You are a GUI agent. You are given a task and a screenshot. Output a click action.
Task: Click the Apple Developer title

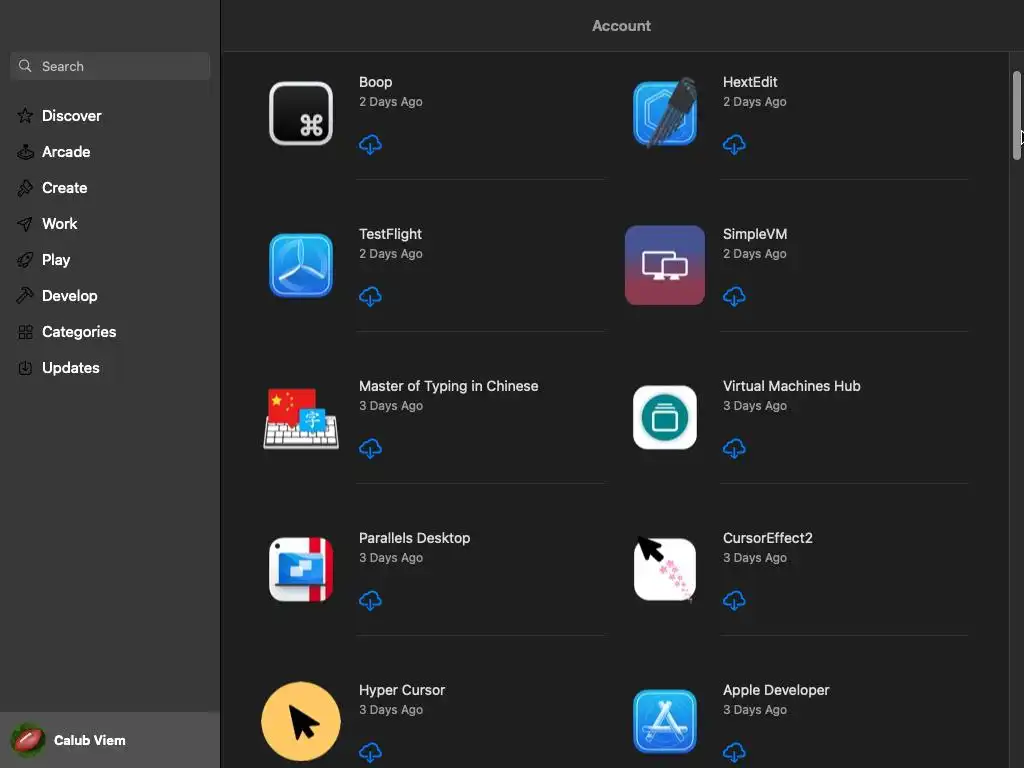(776, 690)
